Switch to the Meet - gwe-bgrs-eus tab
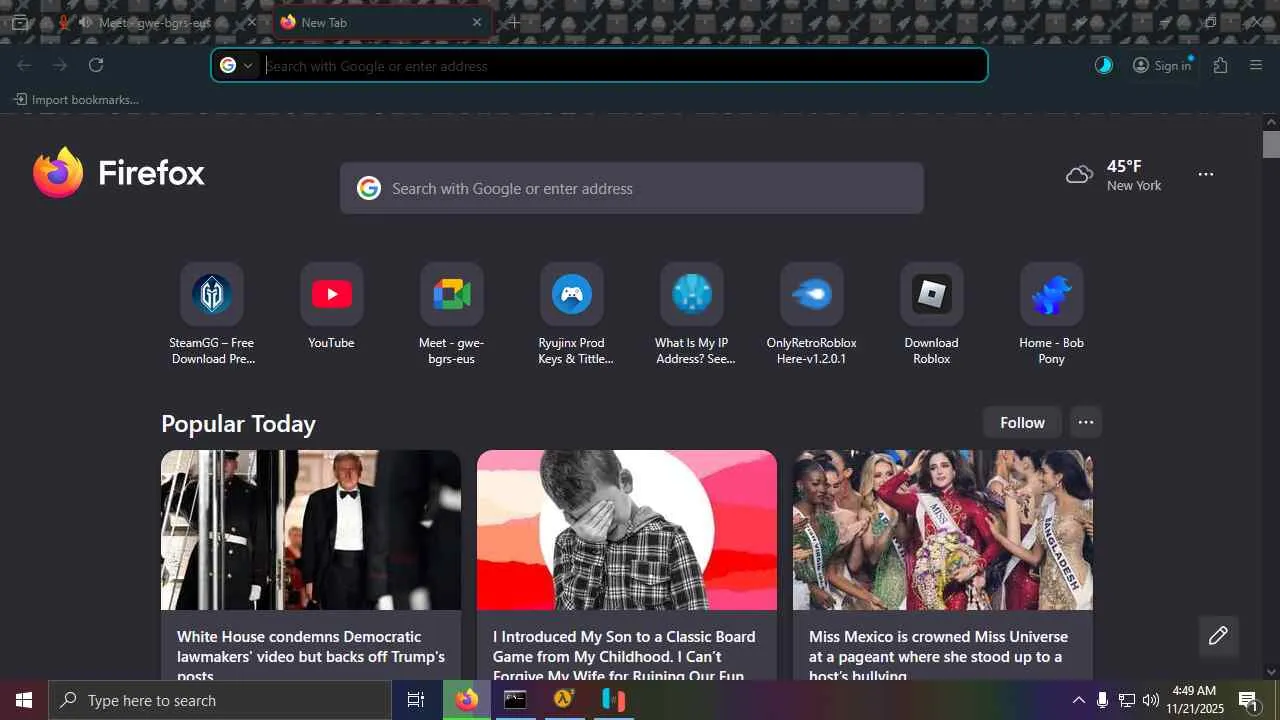The height and width of the screenshot is (720, 1280). (155, 22)
